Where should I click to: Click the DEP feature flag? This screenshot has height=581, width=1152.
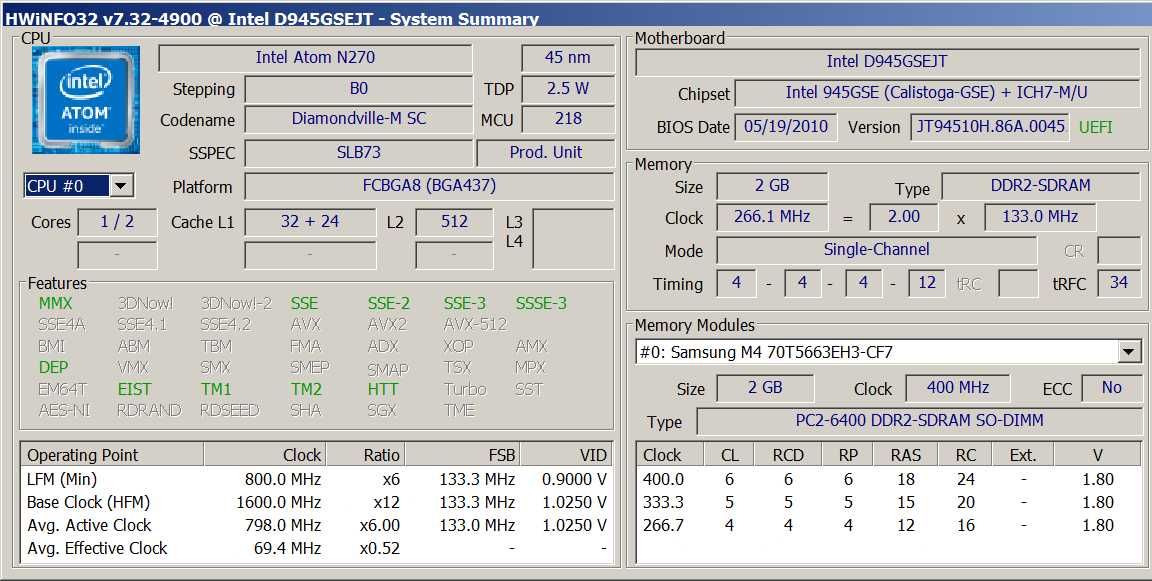coord(53,367)
